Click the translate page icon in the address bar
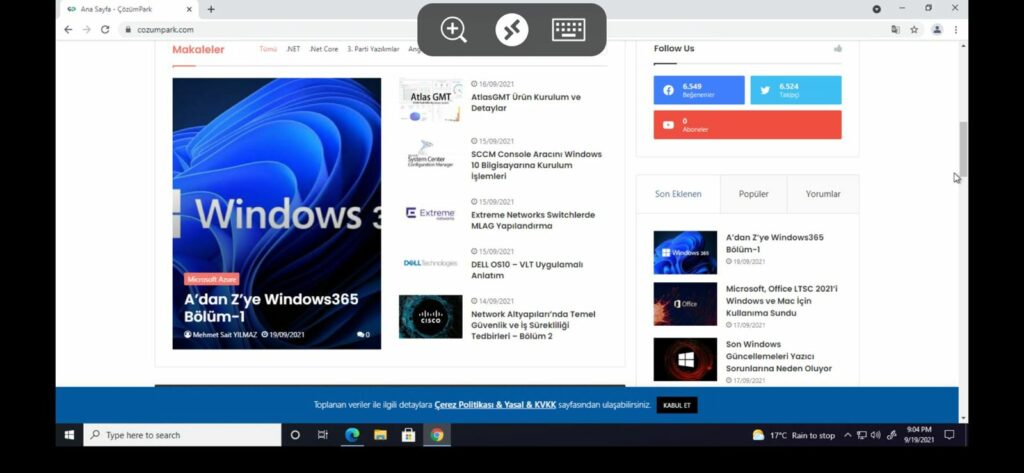 pyautogui.click(x=895, y=29)
